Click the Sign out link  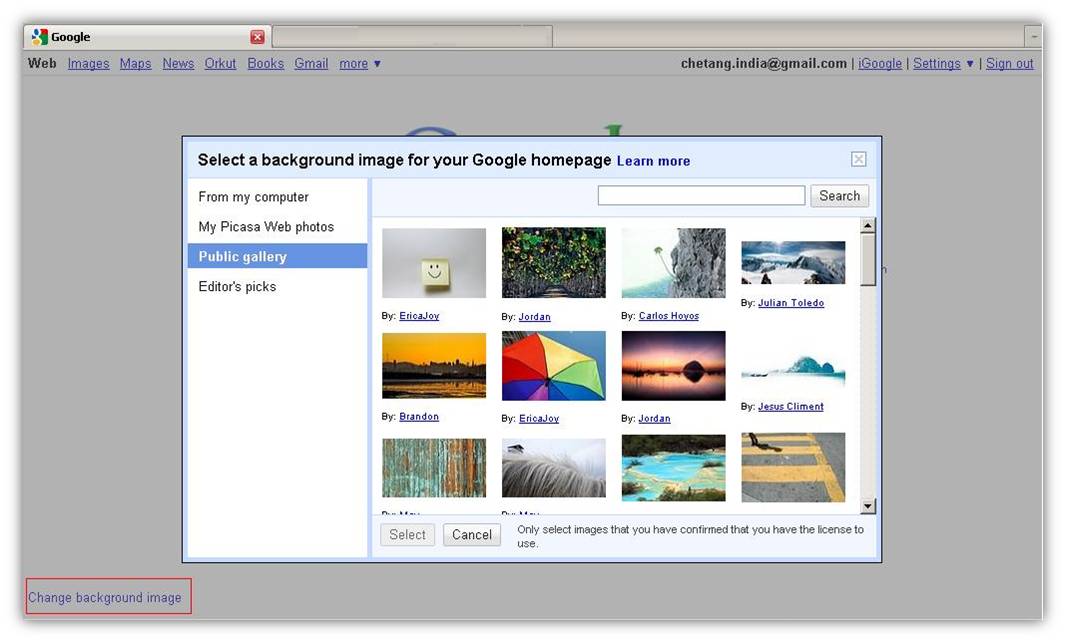point(1010,63)
